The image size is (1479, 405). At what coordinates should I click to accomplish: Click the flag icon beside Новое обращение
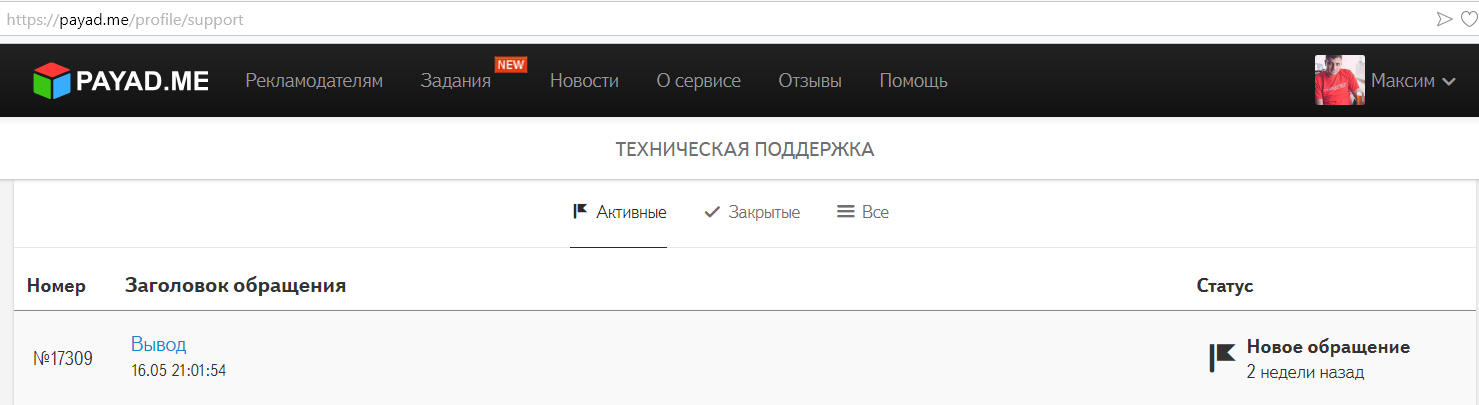pos(1222,358)
